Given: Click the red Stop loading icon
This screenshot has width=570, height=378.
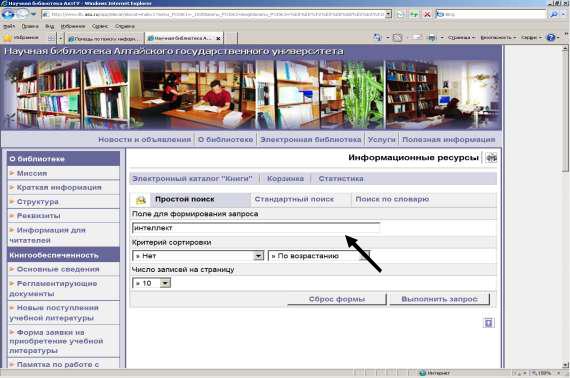Looking at the screenshot, I should point(428,14).
